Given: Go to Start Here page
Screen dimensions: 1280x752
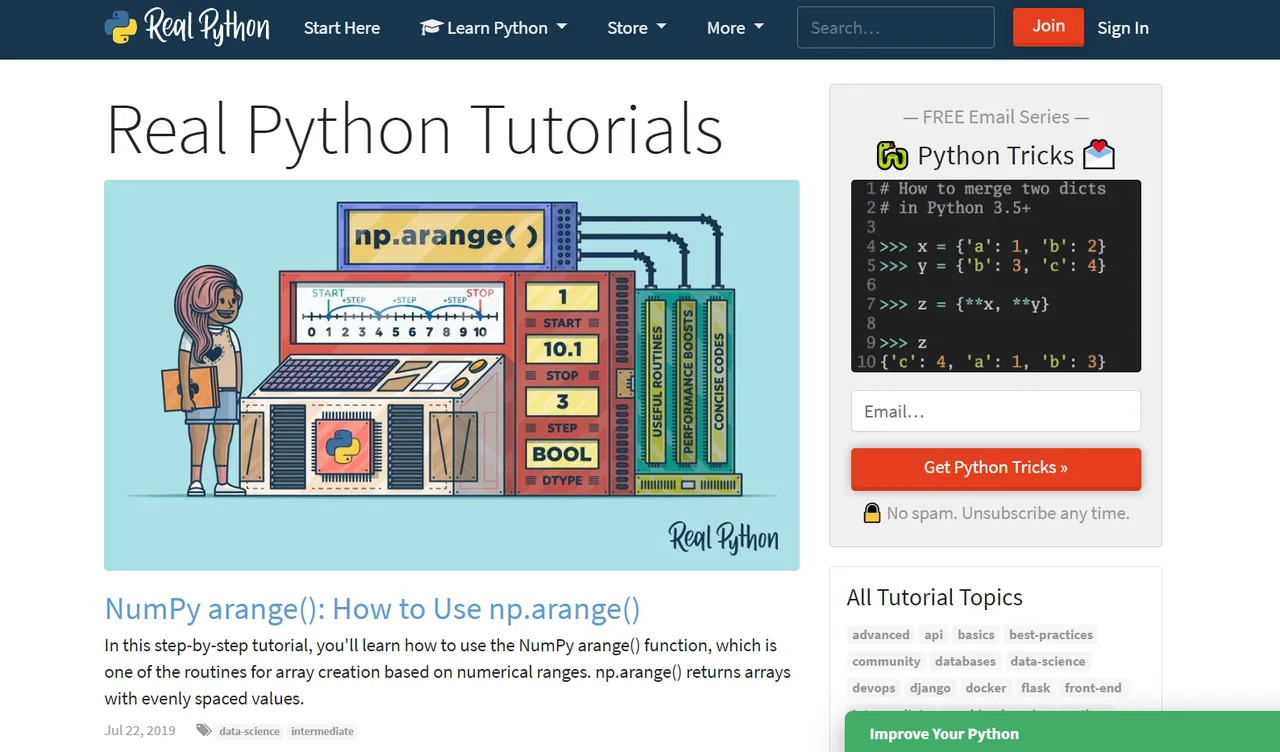Looking at the screenshot, I should 342,28.
